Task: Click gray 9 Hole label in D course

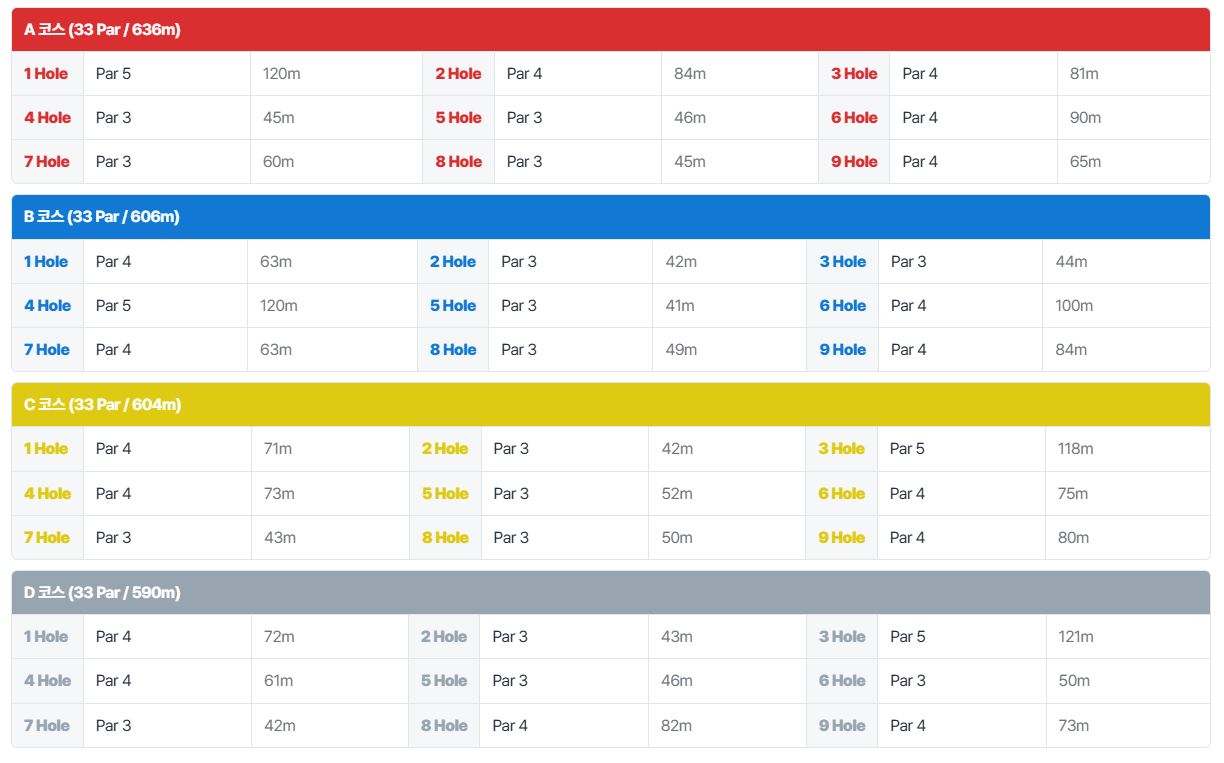Action: coord(843,725)
